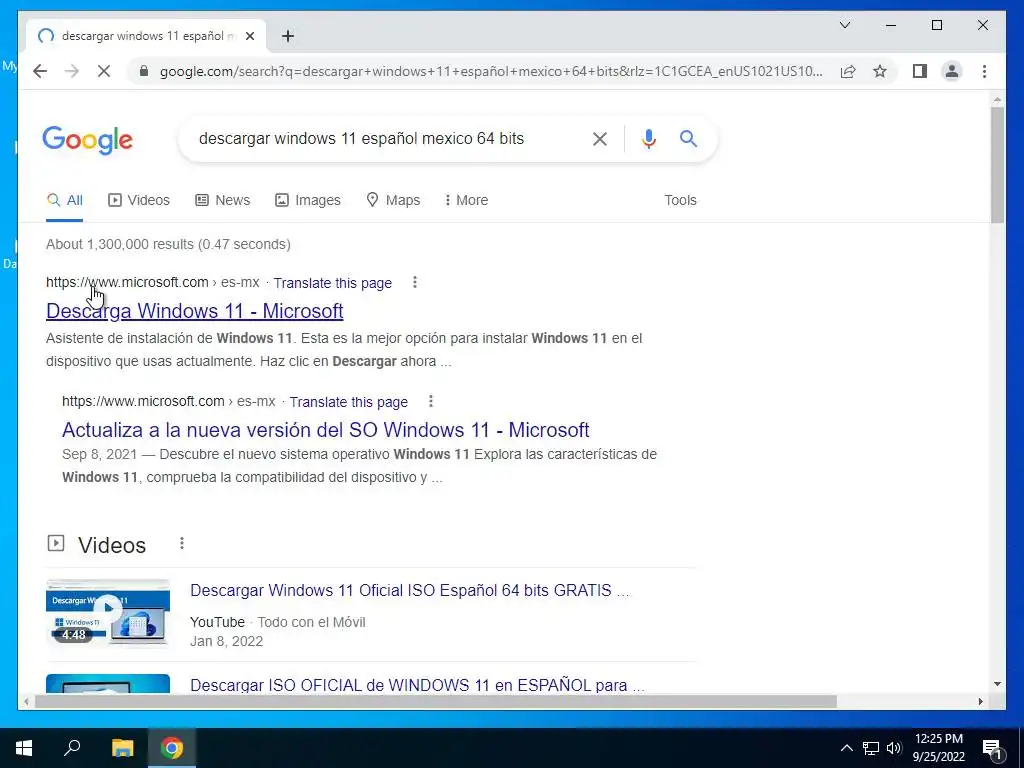Image resolution: width=1024 pixels, height=768 pixels.
Task: Switch to the News results tab
Action: pos(223,200)
